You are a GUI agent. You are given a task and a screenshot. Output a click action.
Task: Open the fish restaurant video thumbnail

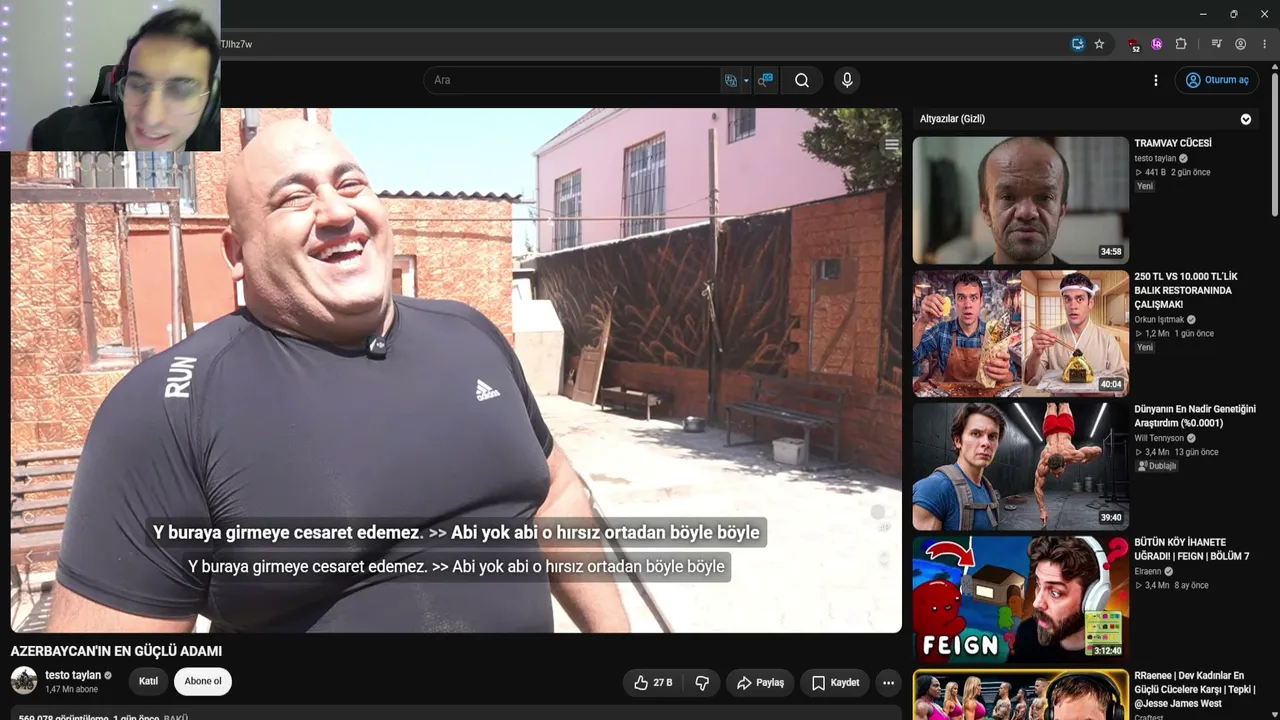point(1020,333)
